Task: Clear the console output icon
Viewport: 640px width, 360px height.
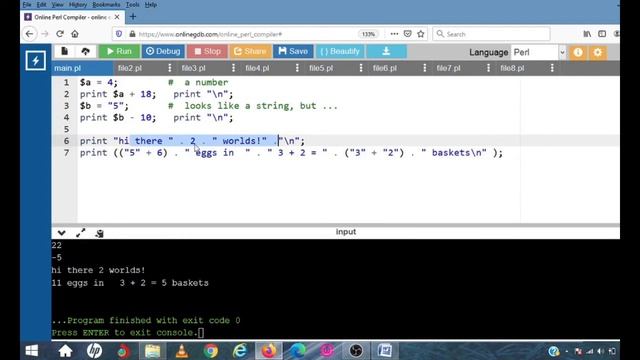Action: (x=99, y=233)
